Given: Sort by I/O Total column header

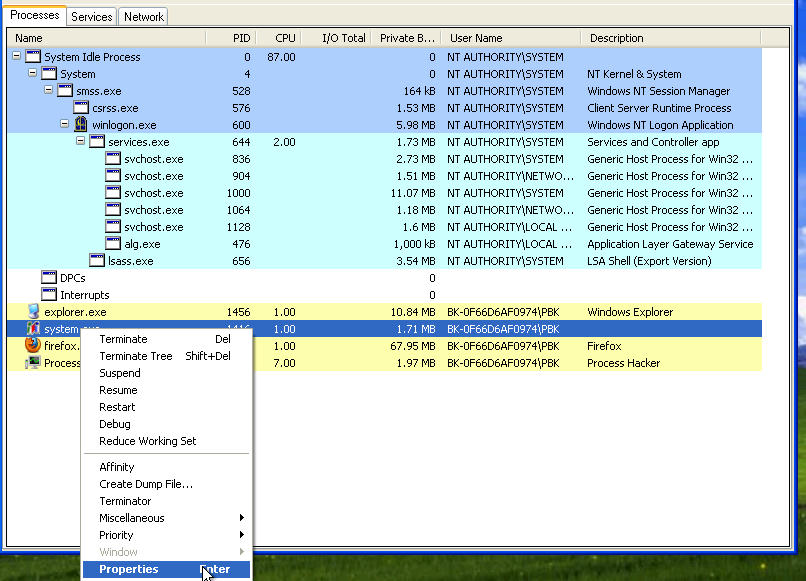Looking at the screenshot, I should pos(336,38).
